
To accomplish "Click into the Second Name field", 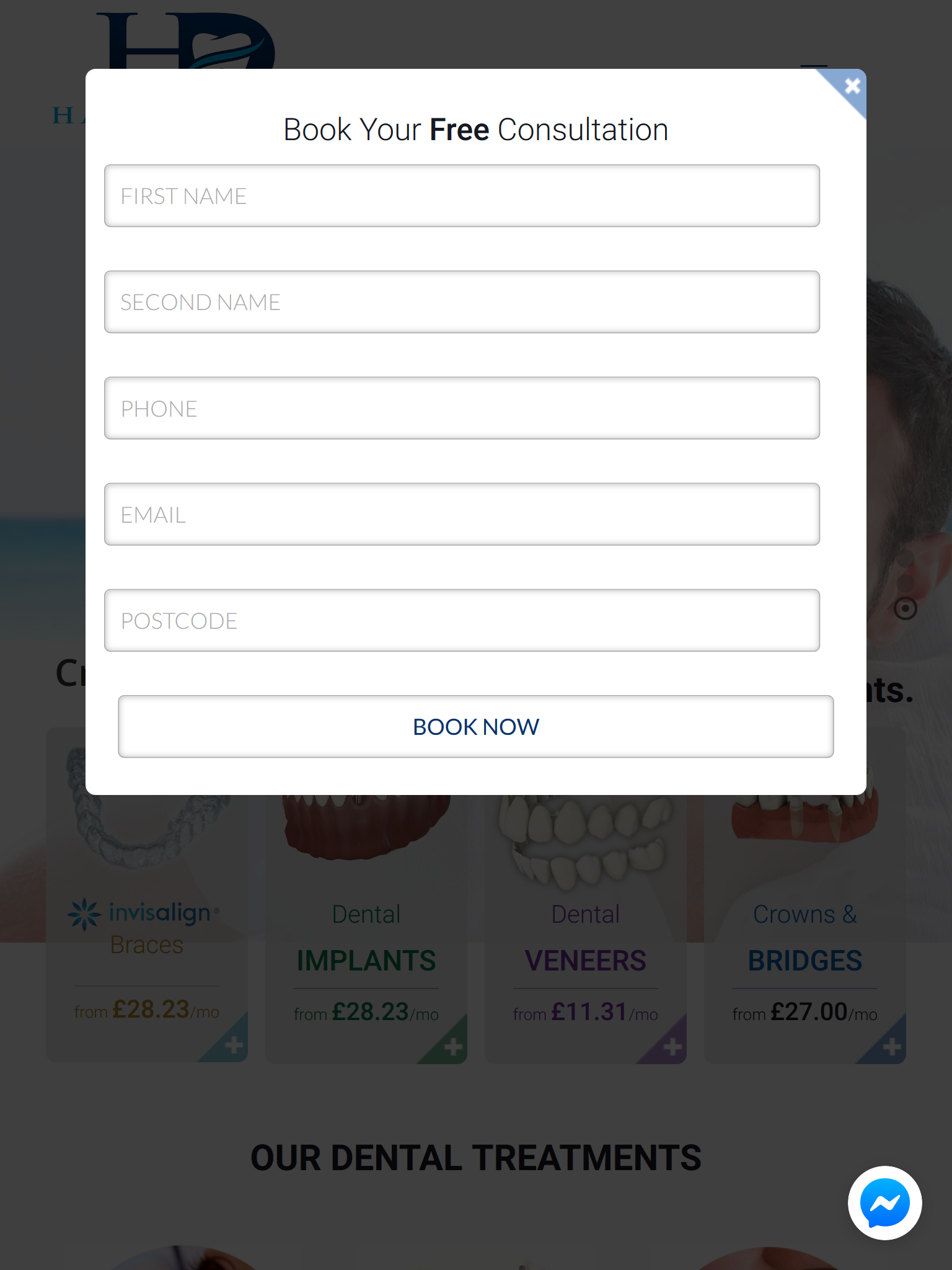I will pyautogui.click(x=462, y=302).
